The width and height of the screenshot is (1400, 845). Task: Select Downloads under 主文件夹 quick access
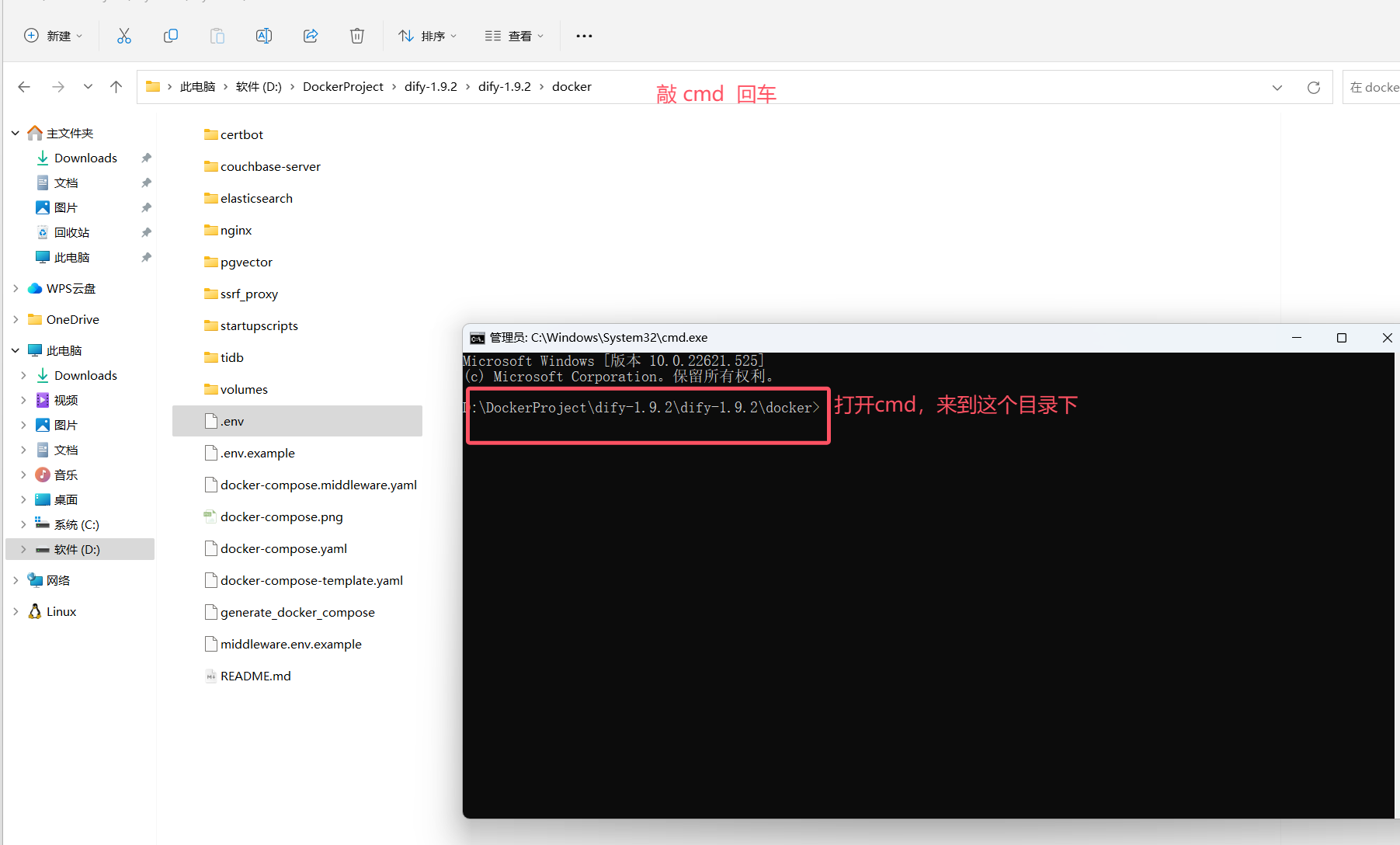tap(85, 158)
